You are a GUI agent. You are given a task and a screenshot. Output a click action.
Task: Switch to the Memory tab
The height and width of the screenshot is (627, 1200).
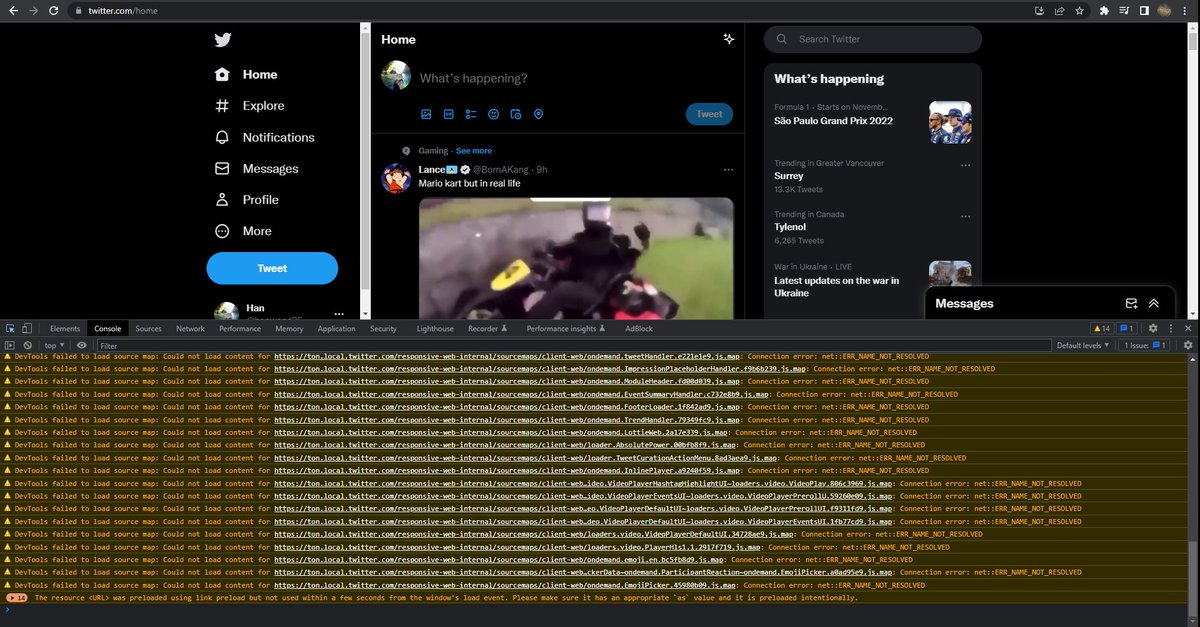(x=289, y=328)
